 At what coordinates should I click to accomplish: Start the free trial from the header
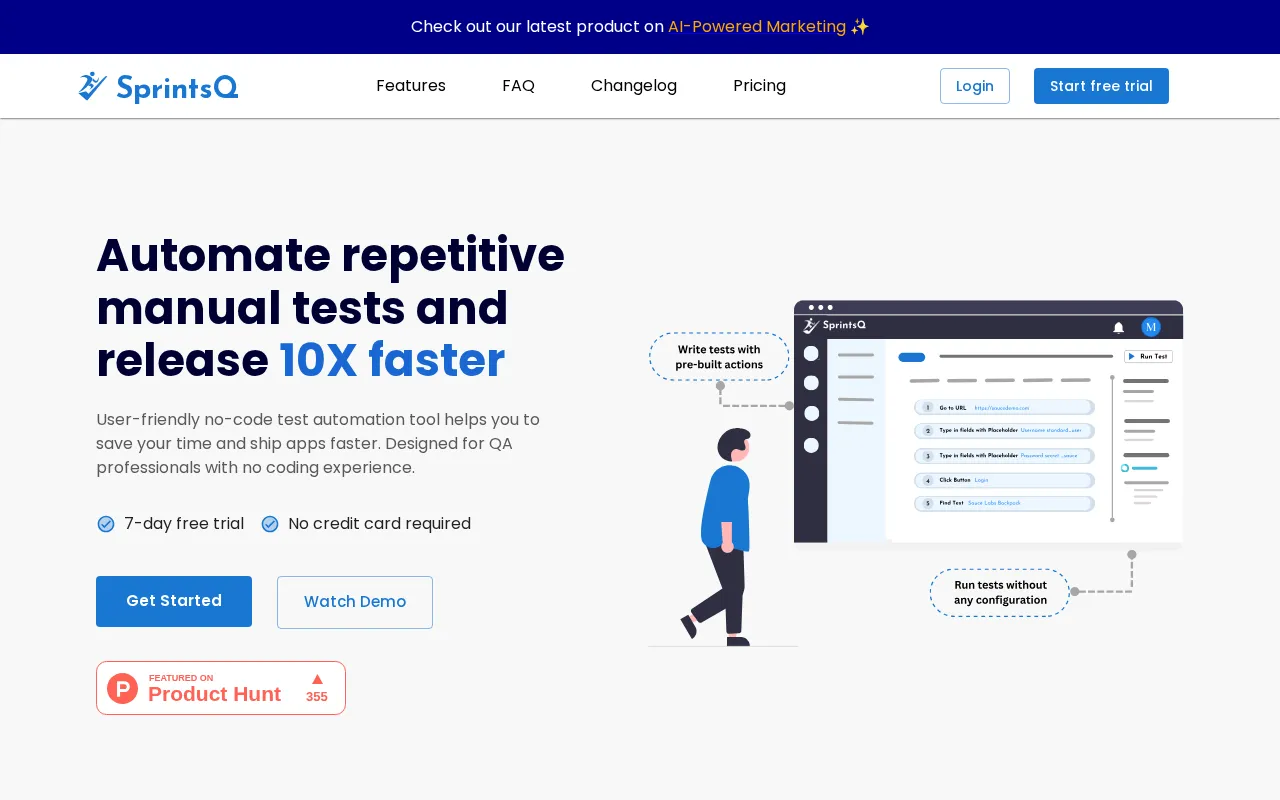coord(1101,86)
